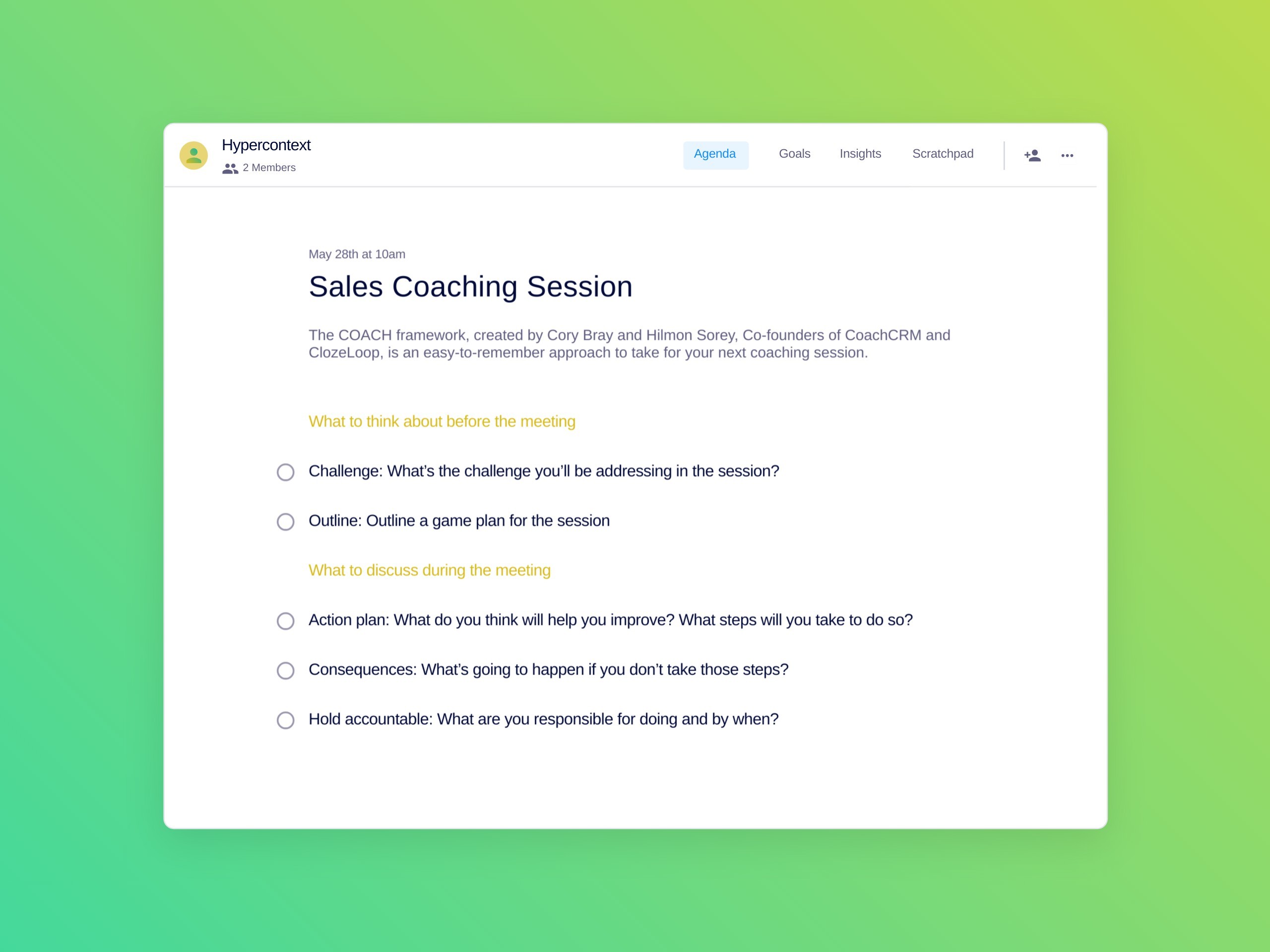Toggle the Hold accountable agenda item checkbox
Image resolution: width=1270 pixels, height=952 pixels.
[285, 720]
